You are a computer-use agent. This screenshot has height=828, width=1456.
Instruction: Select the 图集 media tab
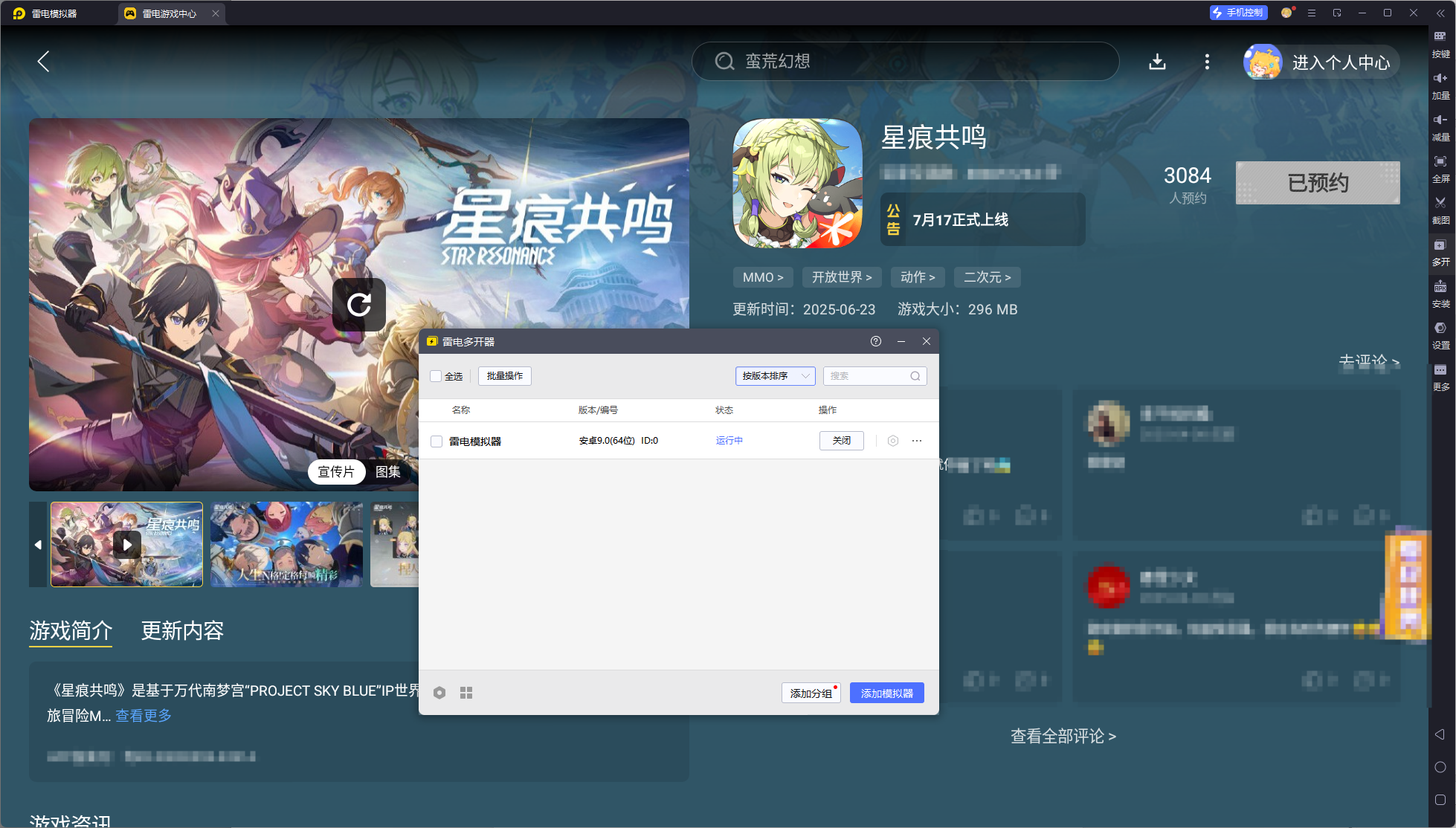pyautogui.click(x=388, y=472)
